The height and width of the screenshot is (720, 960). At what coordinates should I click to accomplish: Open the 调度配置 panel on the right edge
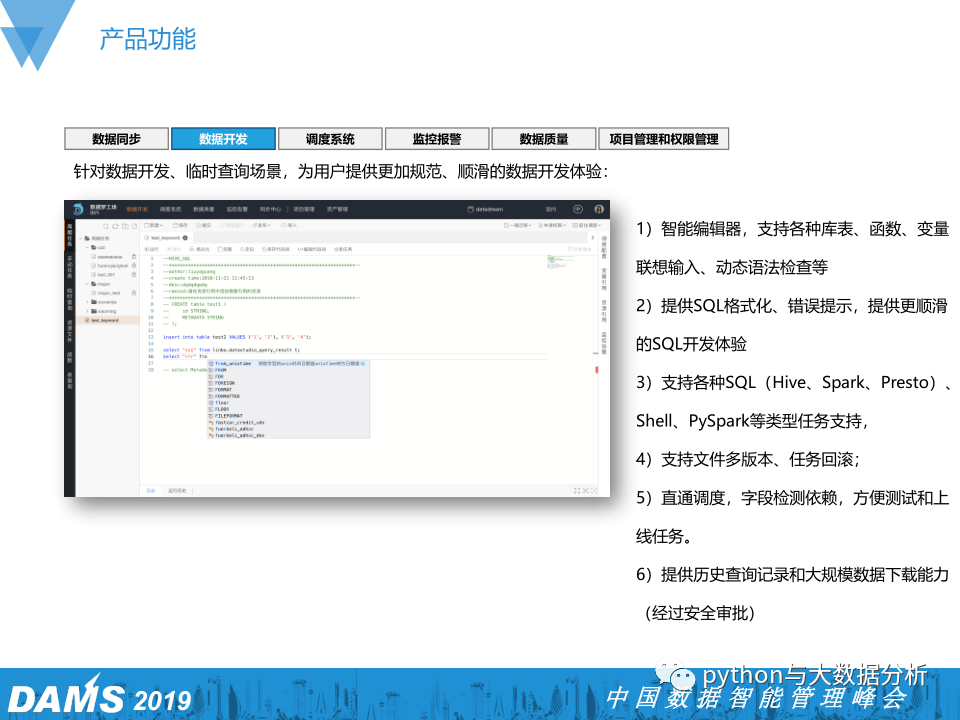(604, 247)
